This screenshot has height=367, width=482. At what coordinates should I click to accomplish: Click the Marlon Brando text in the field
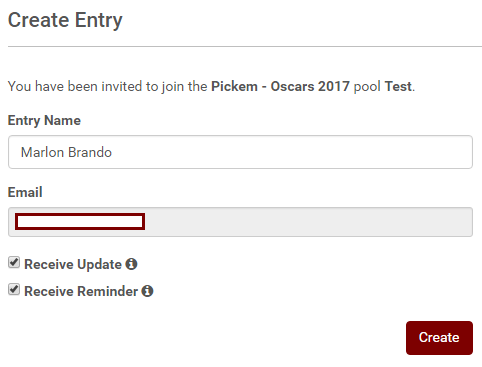[66, 152]
